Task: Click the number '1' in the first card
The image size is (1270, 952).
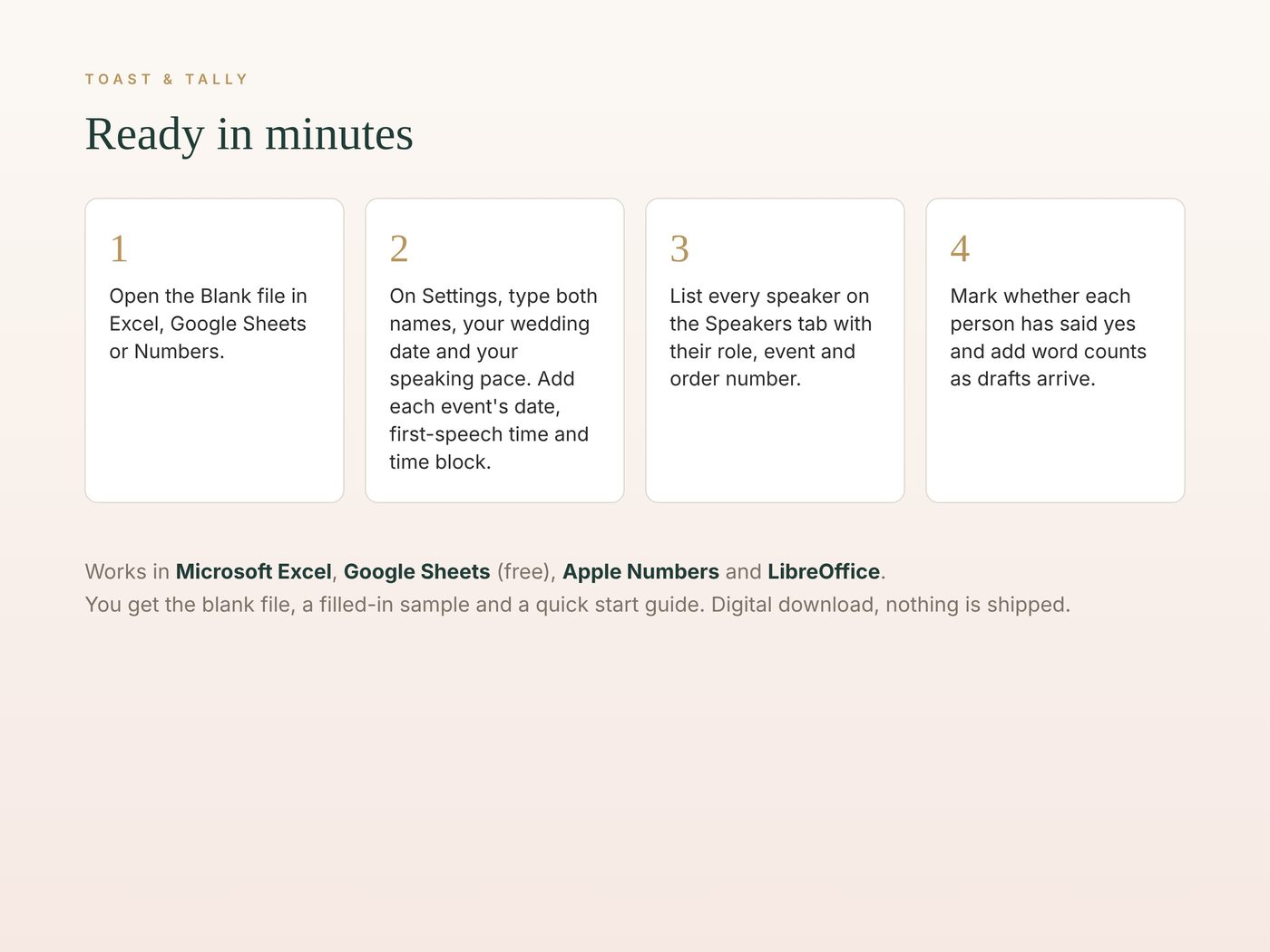Action: (x=119, y=248)
